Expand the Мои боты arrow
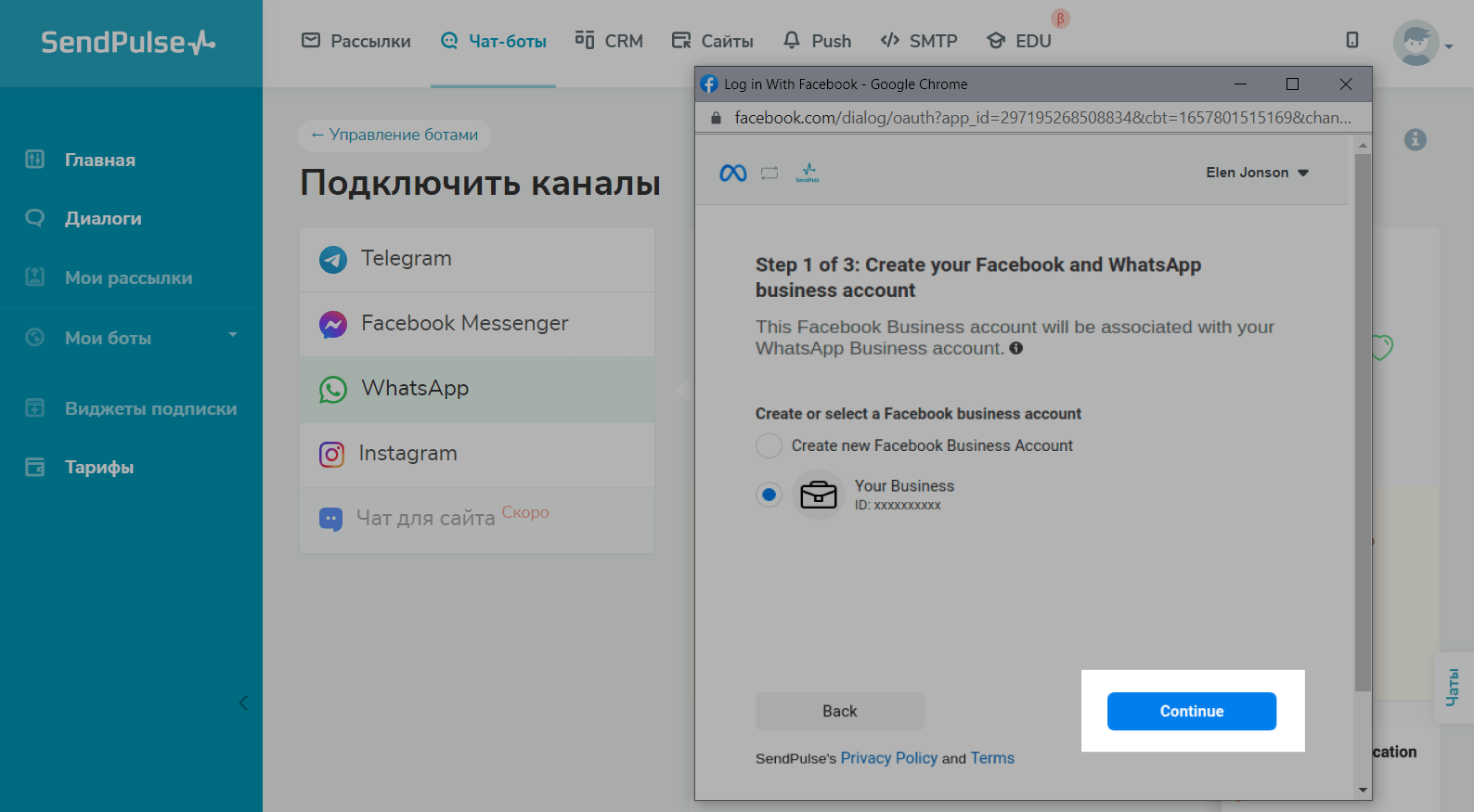 [x=233, y=335]
